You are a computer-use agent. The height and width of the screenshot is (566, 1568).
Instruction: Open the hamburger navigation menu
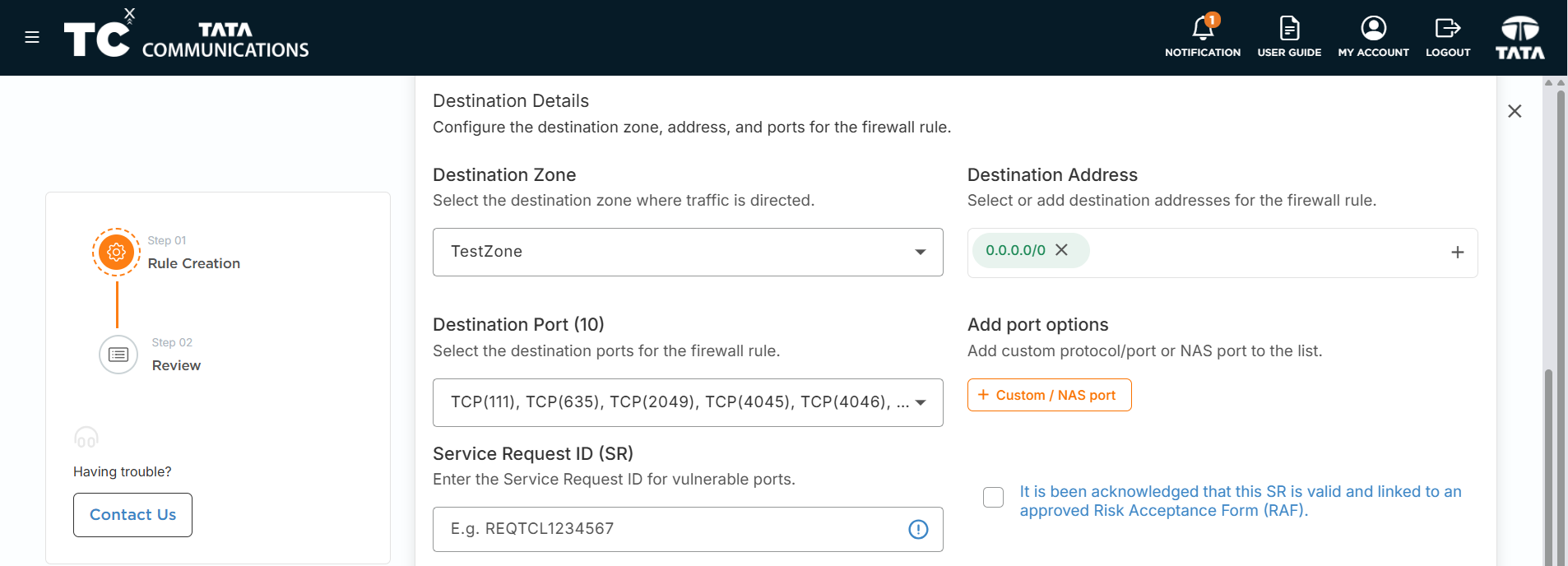click(x=32, y=37)
